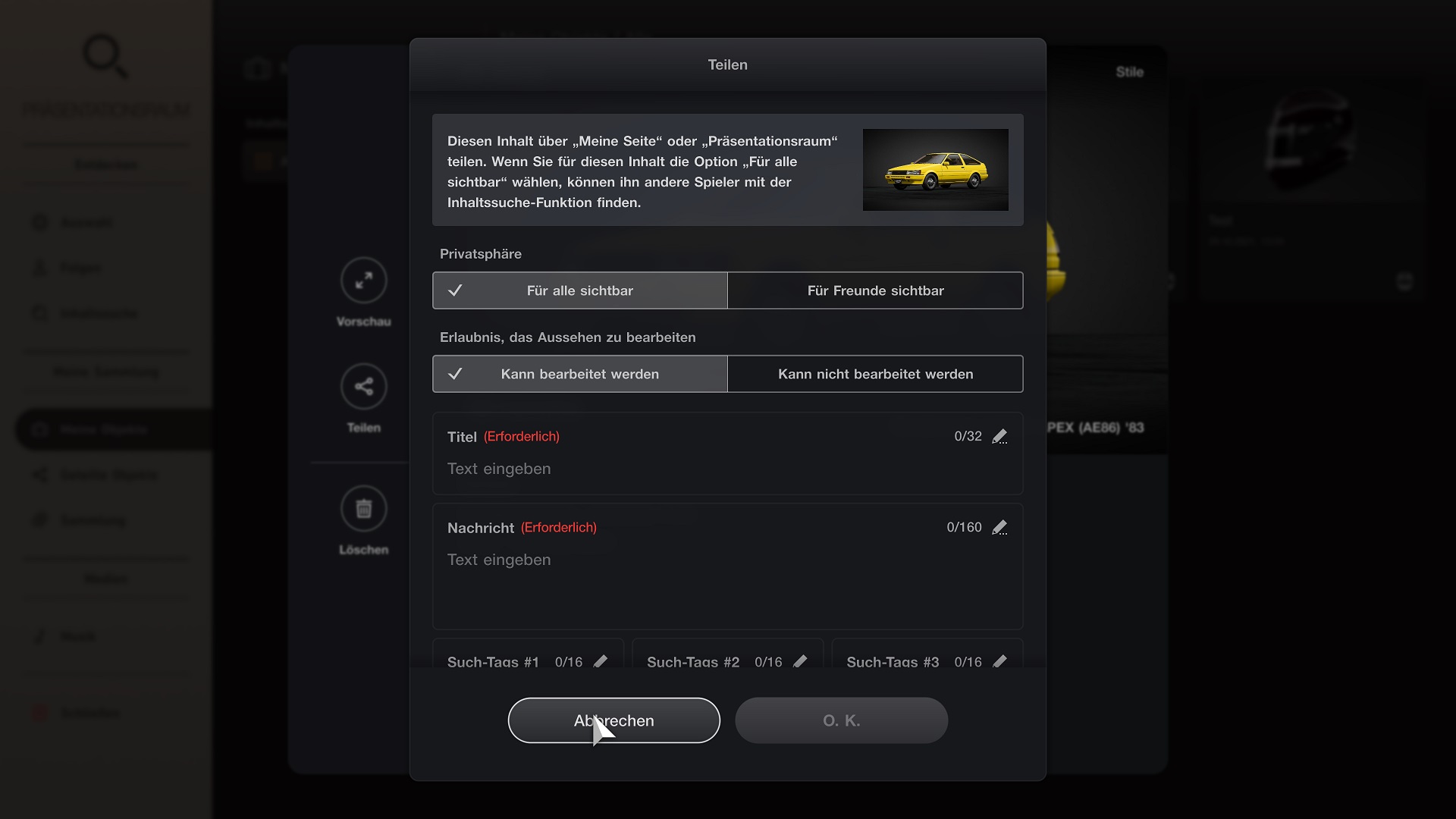Confirm with the O. K. button
The height and width of the screenshot is (819, 1456).
coord(841,720)
